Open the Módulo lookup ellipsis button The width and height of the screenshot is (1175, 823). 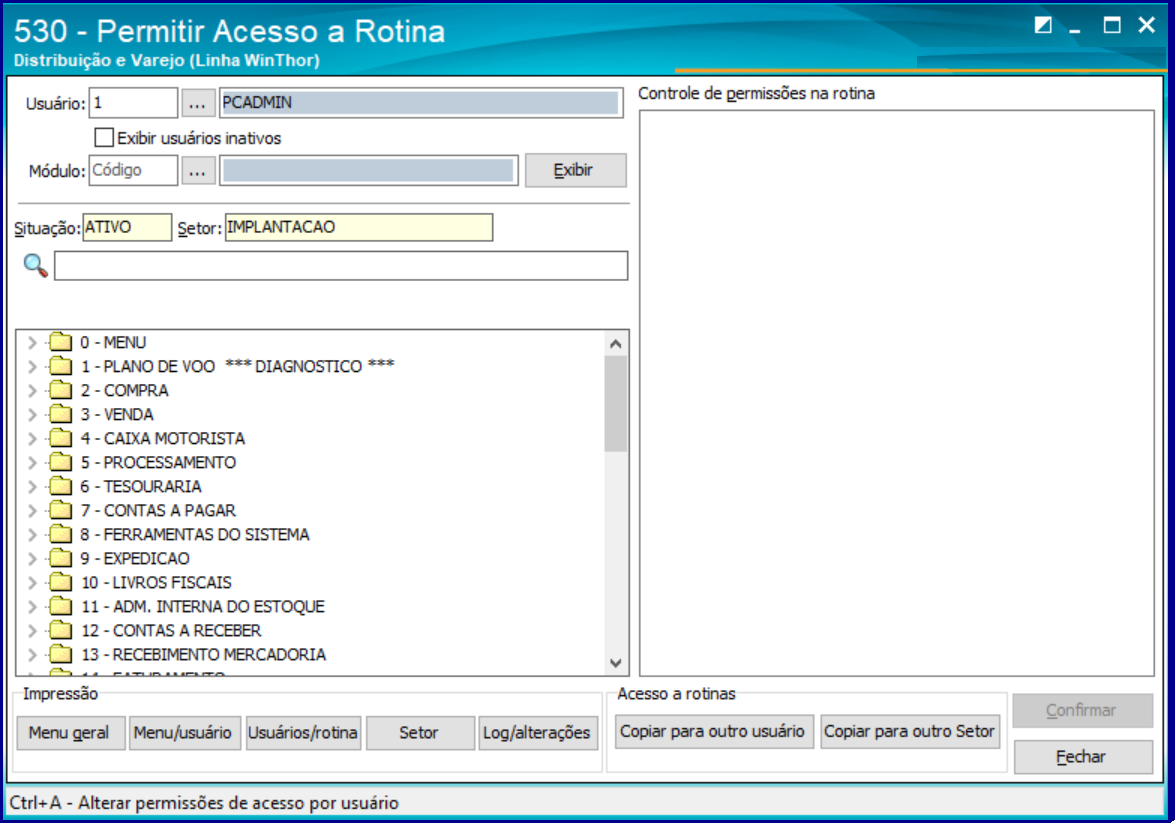tap(197, 171)
